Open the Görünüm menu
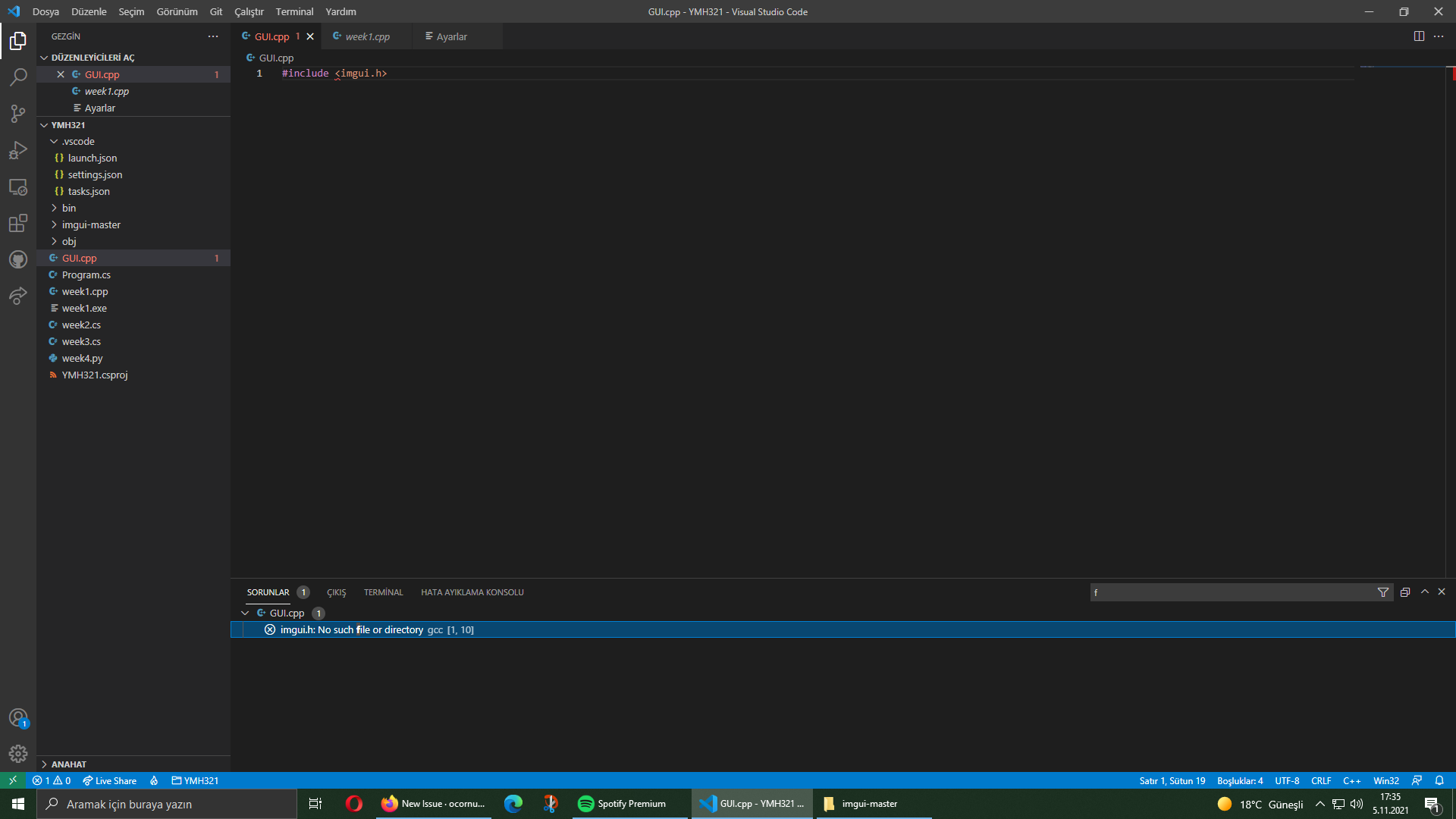Image resolution: width=1456 pixels, height=819 pixels. click(177, 11)
